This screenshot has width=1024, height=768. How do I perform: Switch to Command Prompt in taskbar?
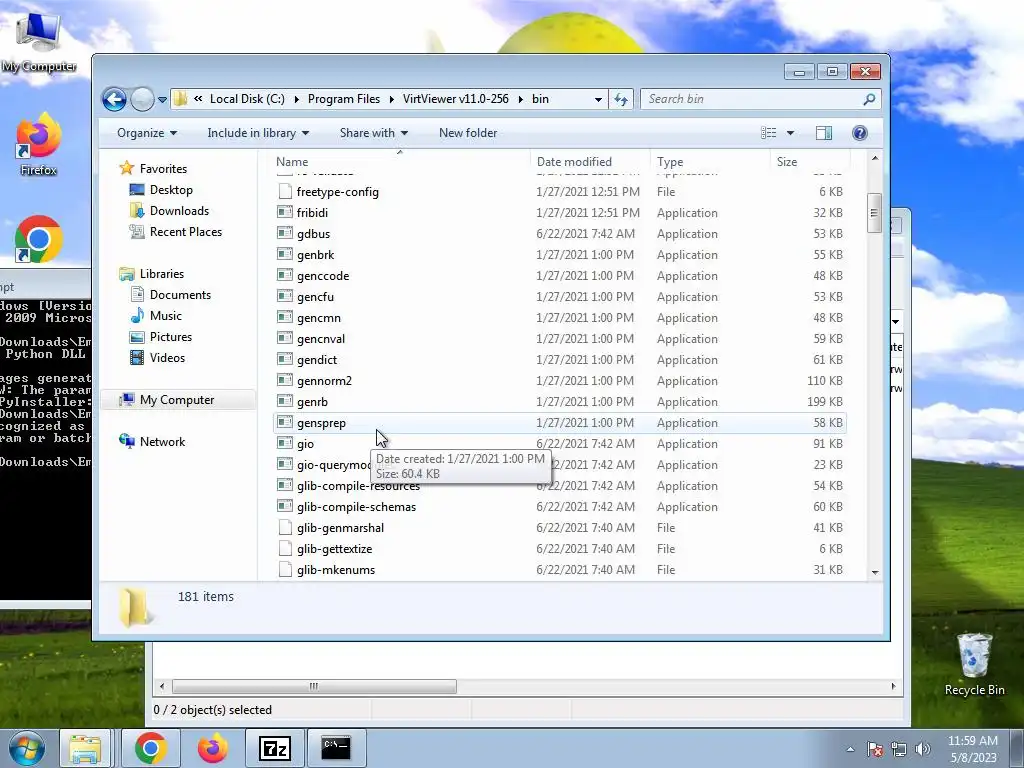click(x=336, y=748)
